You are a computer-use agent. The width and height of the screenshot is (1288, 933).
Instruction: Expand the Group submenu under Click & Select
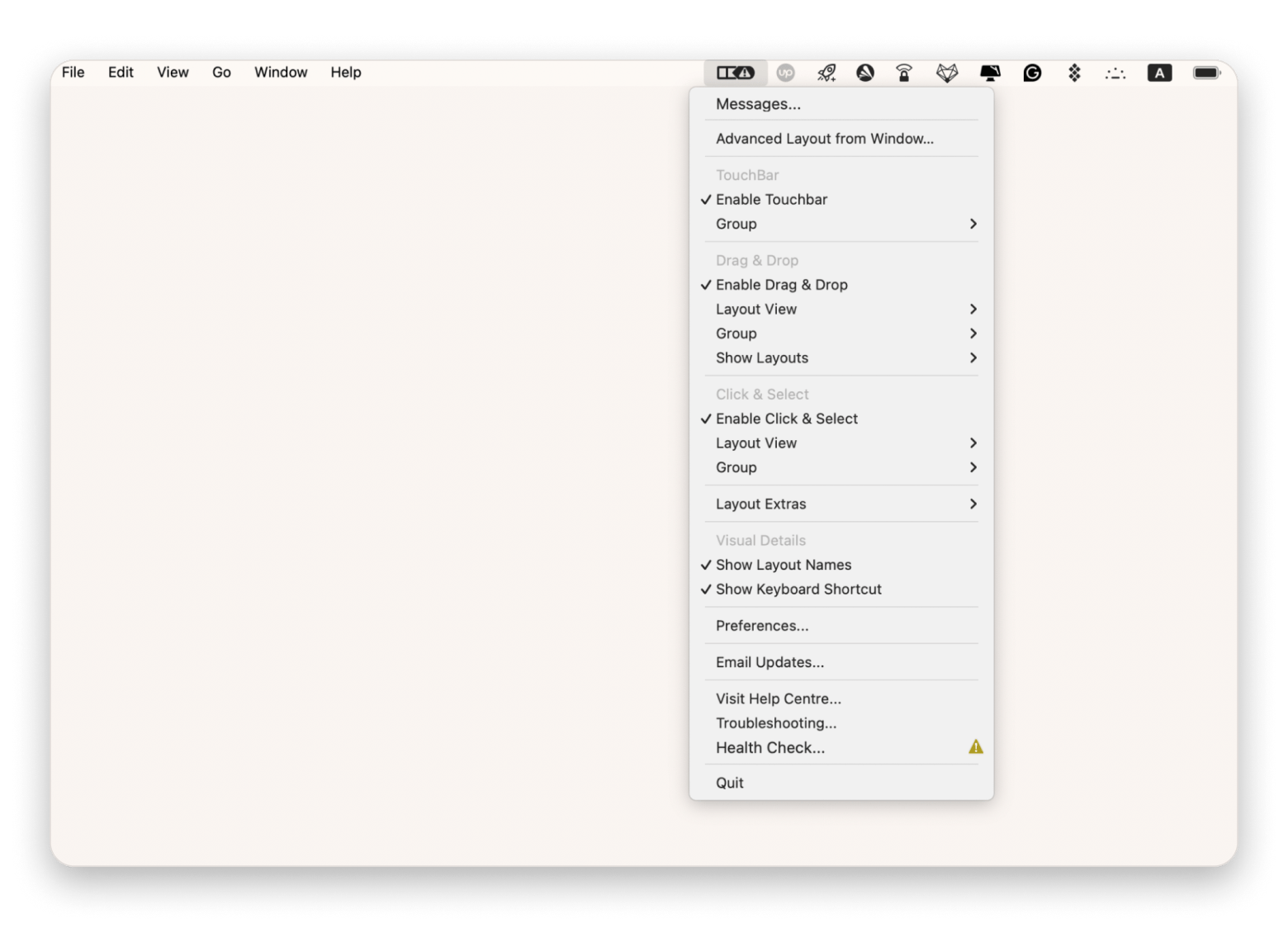click(x=736, y=467)
